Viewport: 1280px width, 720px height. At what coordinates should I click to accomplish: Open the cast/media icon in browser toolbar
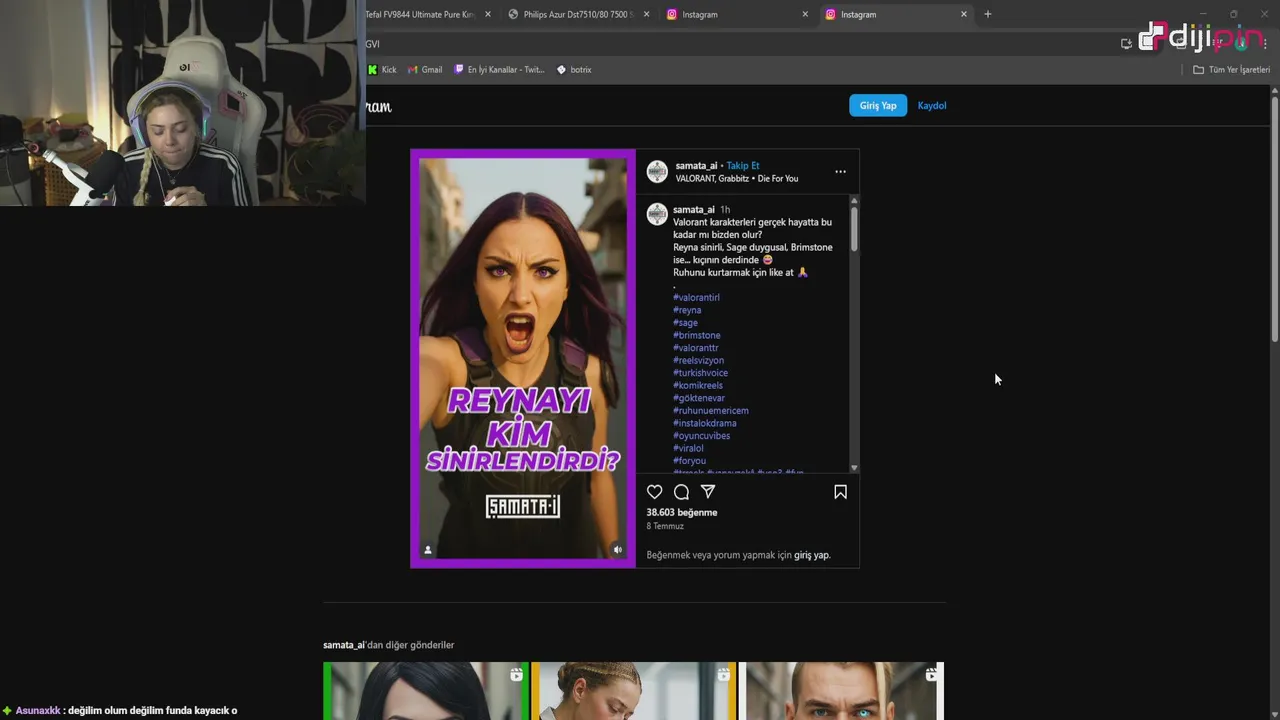(x=1126, y=43)
